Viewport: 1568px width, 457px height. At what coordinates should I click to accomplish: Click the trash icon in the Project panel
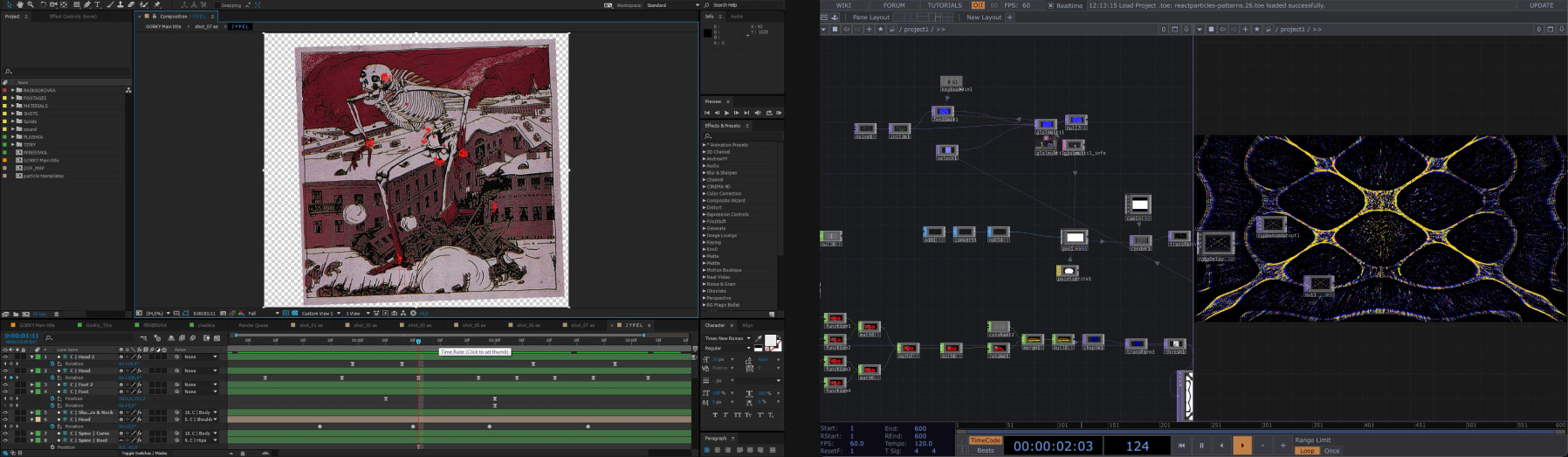pyautogui.click(x=57, y=314)
